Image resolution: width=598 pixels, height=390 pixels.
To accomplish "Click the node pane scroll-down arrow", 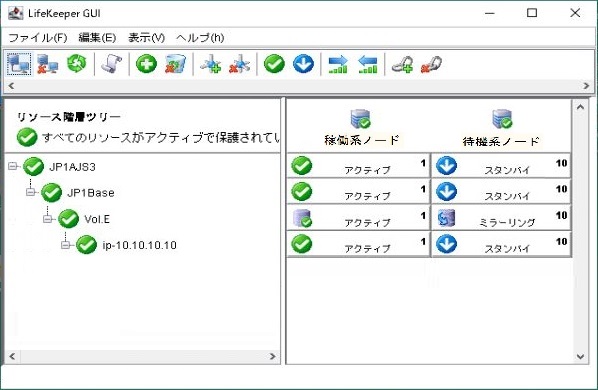I will pyautogui.click(x=580, y=357).
